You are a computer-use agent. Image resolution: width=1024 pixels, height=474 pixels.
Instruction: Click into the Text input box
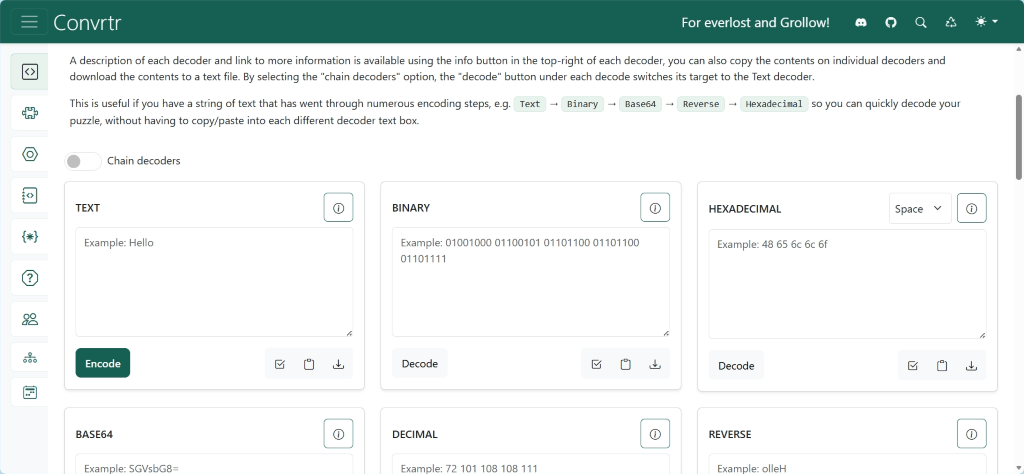tap(214, 282)
